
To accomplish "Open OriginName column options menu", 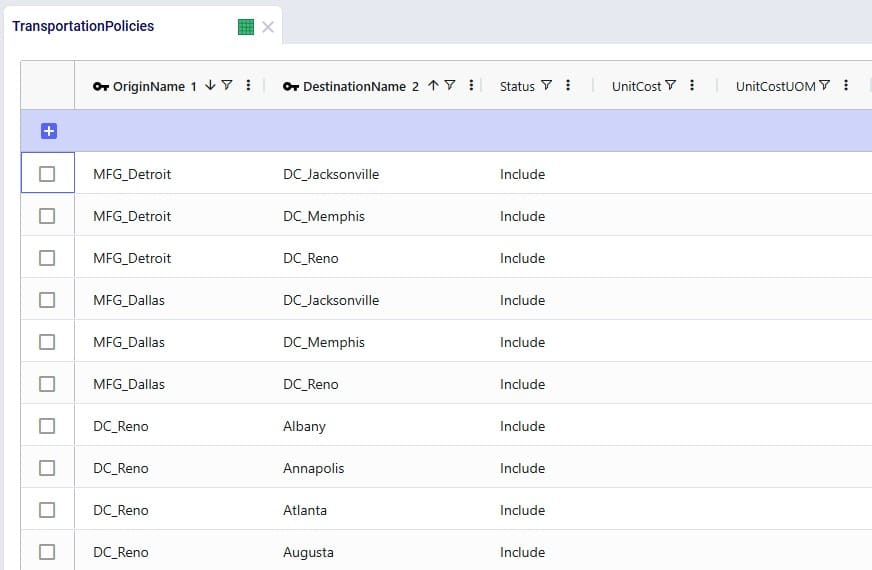I will coord(248,85).
